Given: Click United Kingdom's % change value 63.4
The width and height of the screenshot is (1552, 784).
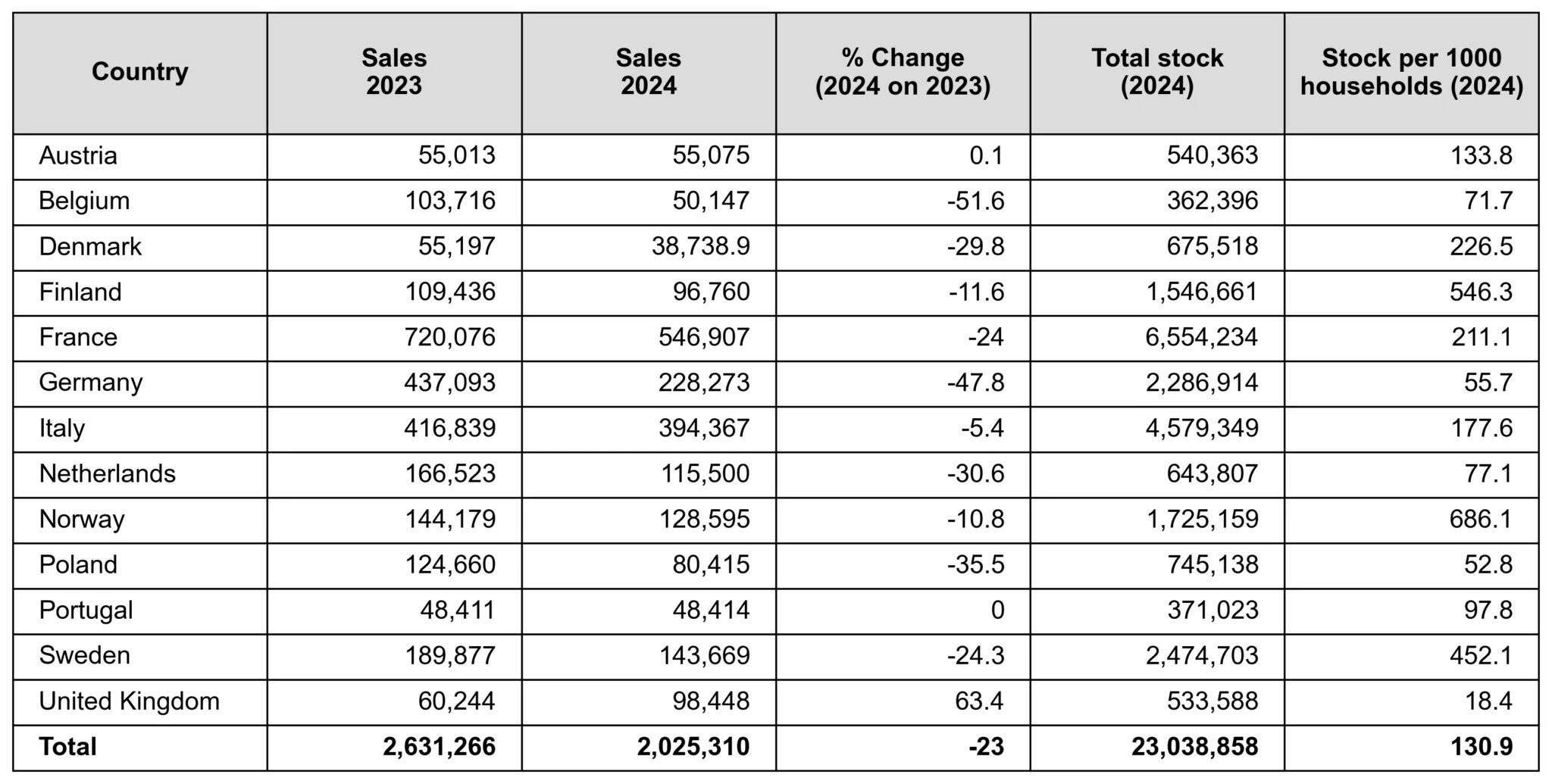Looking at the screenshot, I should point(979,701).
